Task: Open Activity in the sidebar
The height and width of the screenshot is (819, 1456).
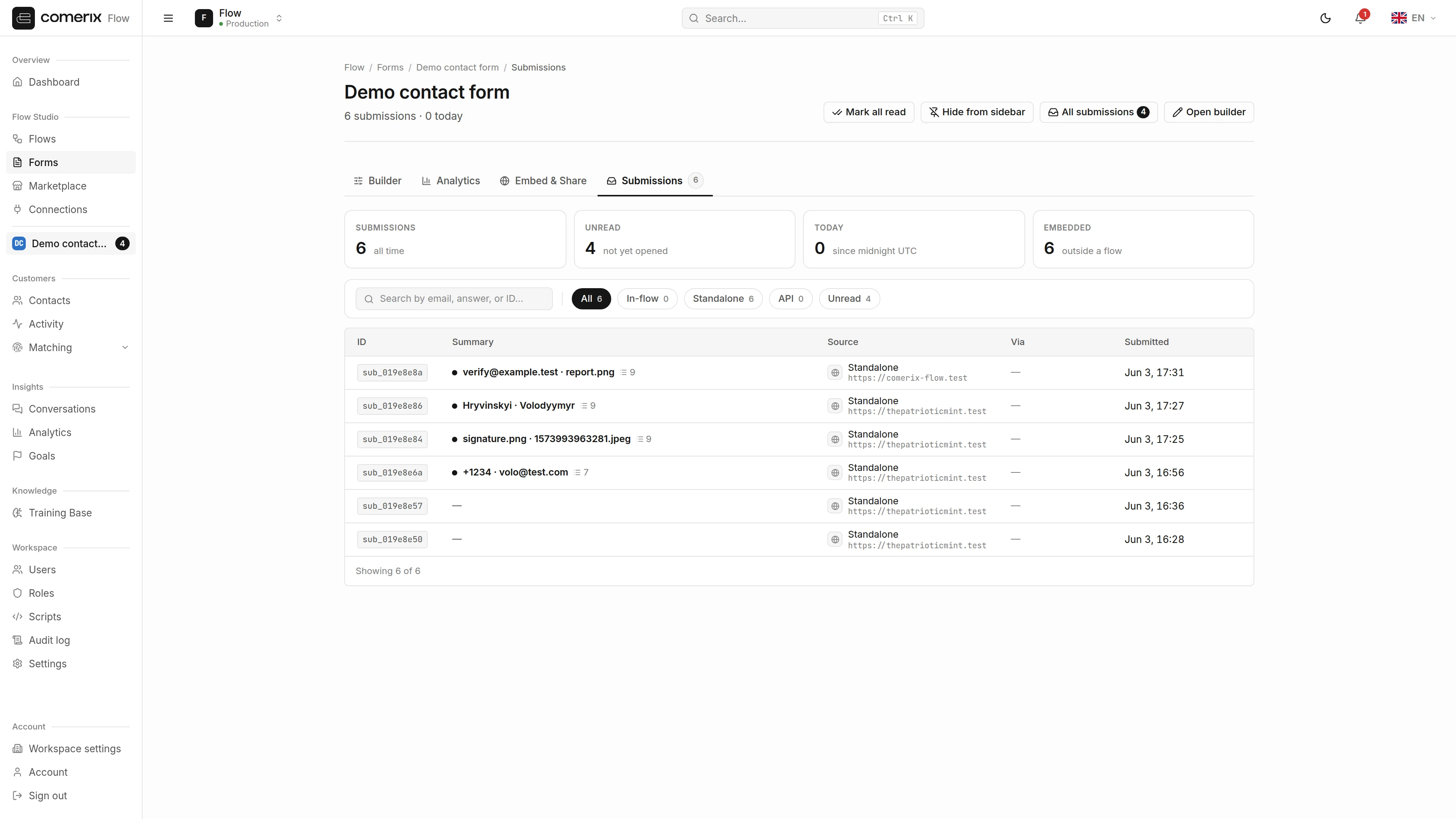Action: click(x=71, y=325)
